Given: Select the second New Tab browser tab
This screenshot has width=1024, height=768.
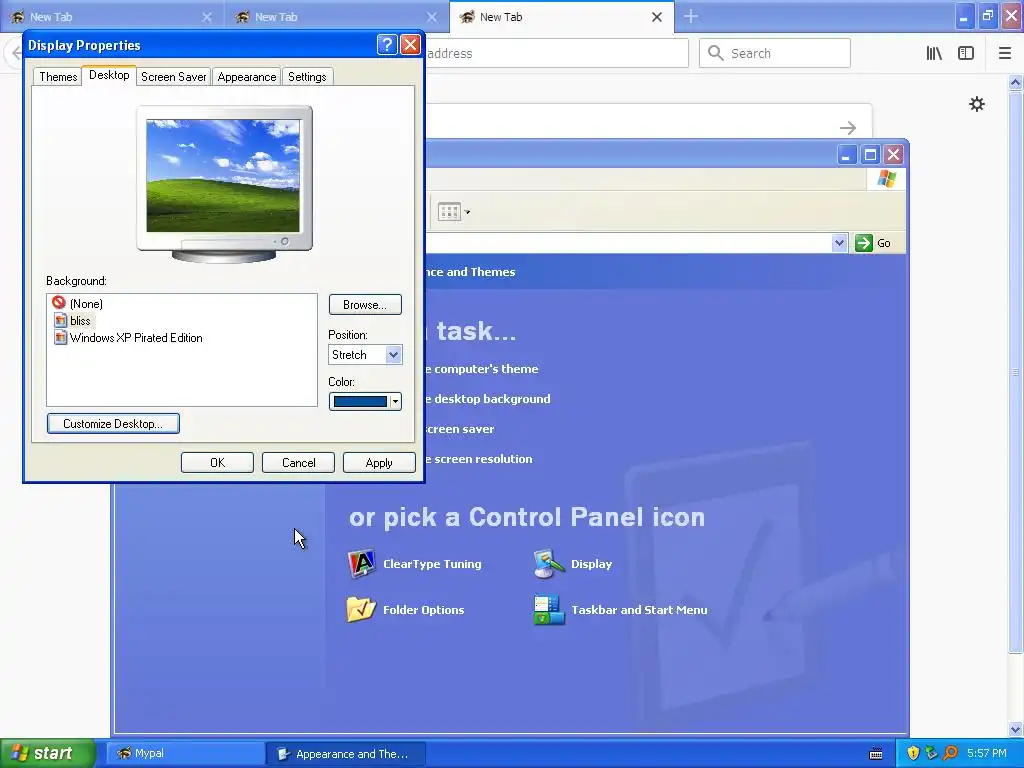Looking at the screenshot, I should coord(337,17).
